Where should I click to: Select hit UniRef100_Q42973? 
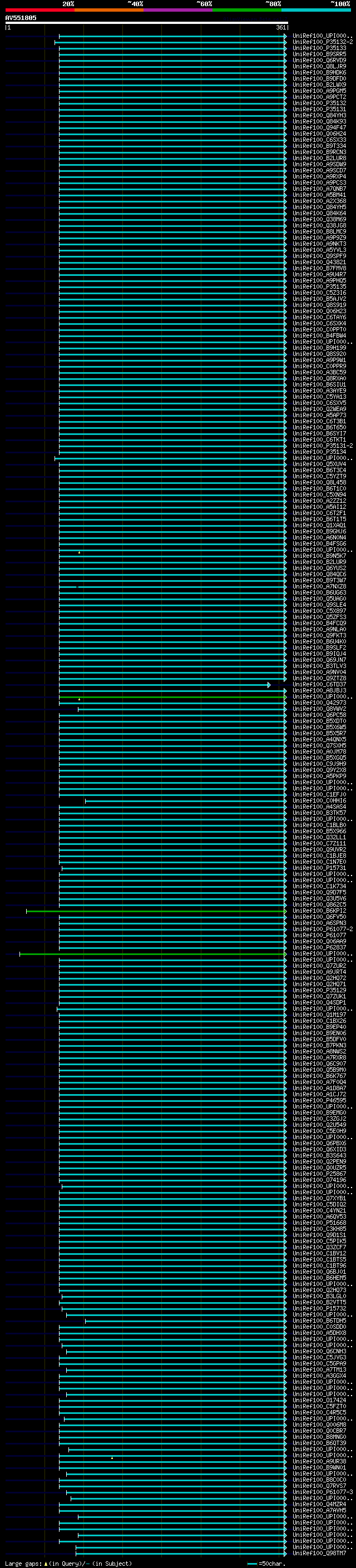[319, 703]
